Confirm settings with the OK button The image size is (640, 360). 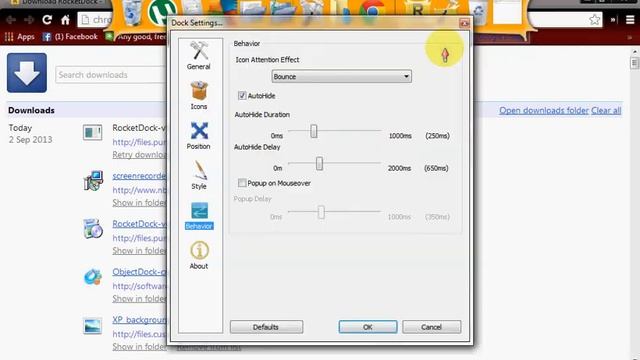[x=367, y=327]
